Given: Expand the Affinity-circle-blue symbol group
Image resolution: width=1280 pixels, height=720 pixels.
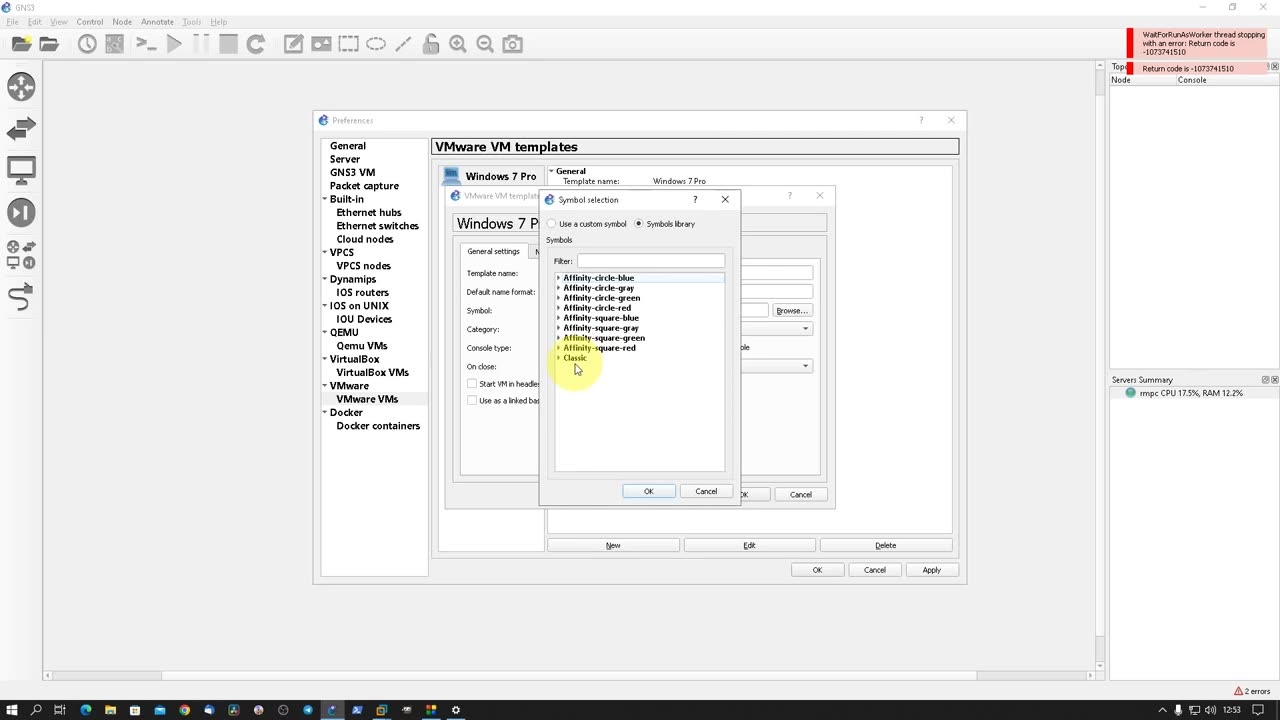Looking at the screenshot, I should [x=559, y=278].
